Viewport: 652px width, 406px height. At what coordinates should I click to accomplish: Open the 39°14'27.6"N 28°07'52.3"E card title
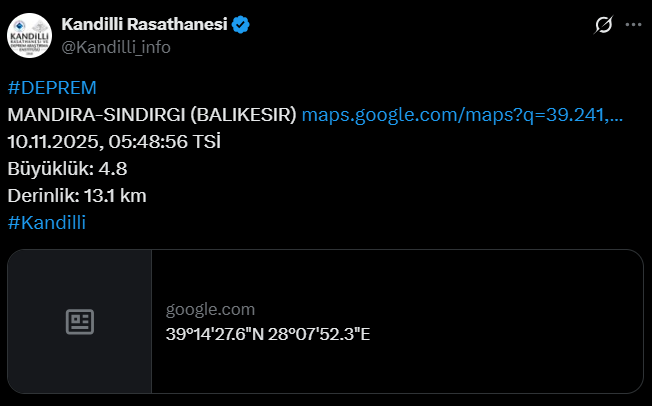coord(268,333)
